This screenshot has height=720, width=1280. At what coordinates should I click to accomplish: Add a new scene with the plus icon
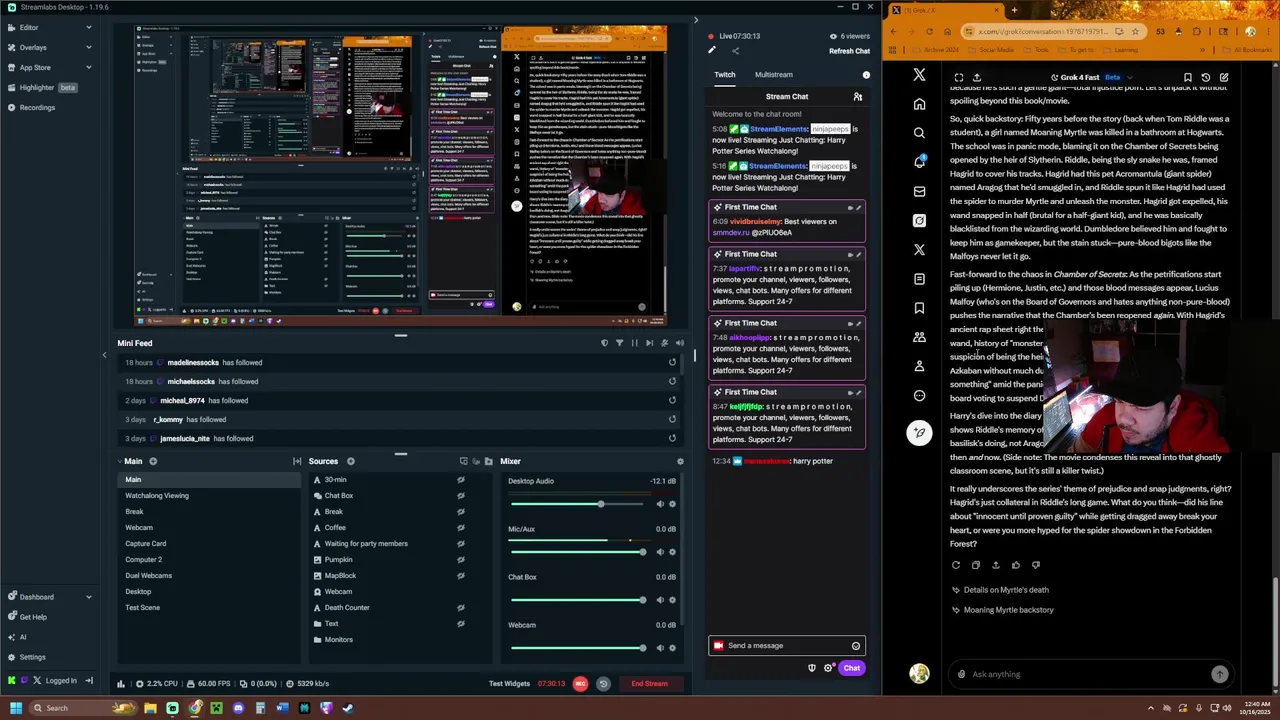point(153,462)
